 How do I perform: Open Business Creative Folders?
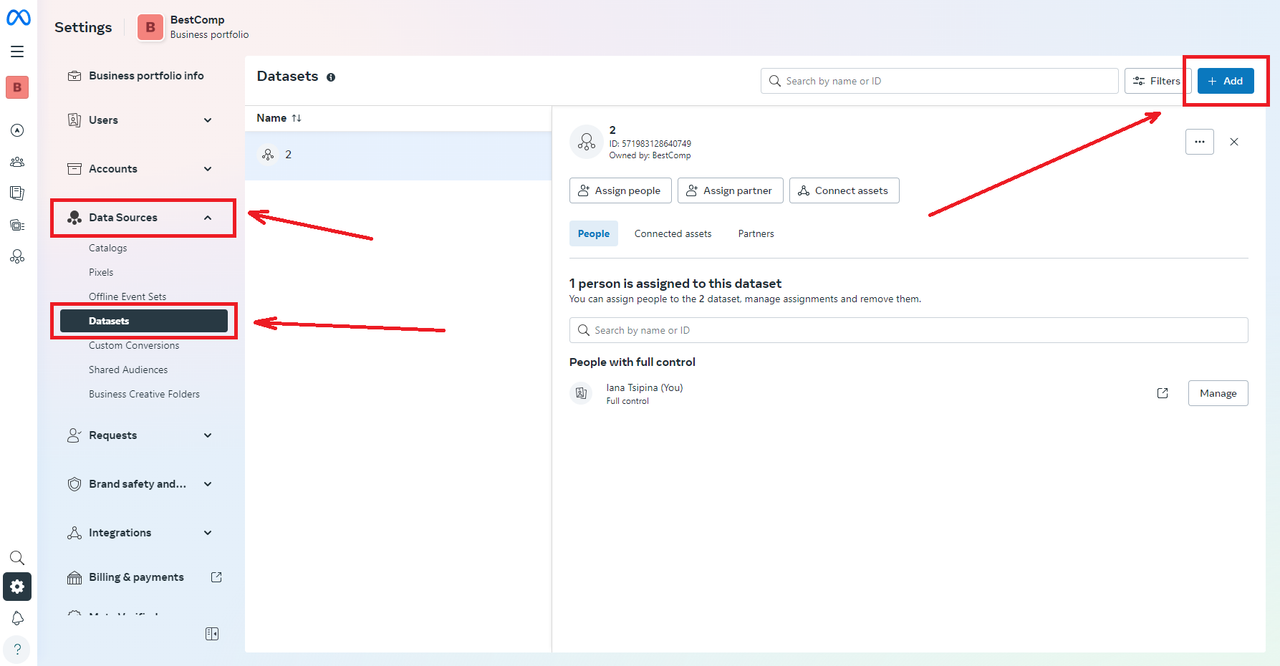click(x=144, y=394)
